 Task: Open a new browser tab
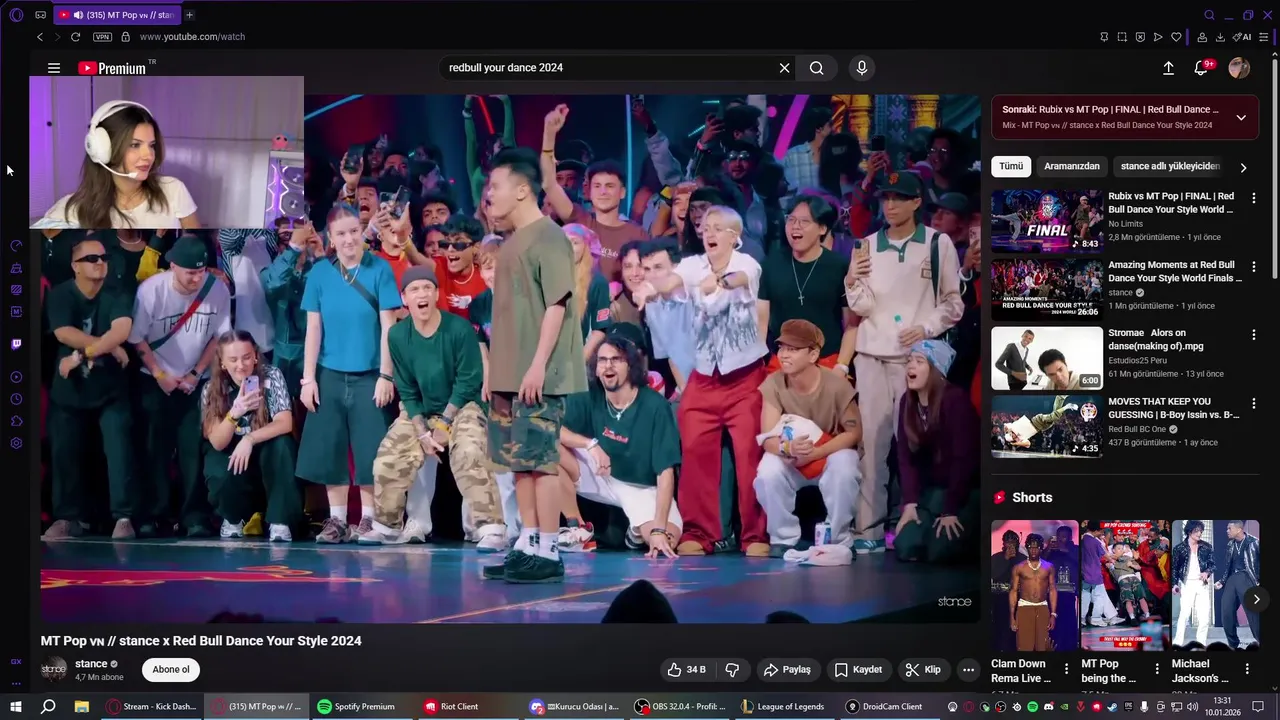[189, 15]
